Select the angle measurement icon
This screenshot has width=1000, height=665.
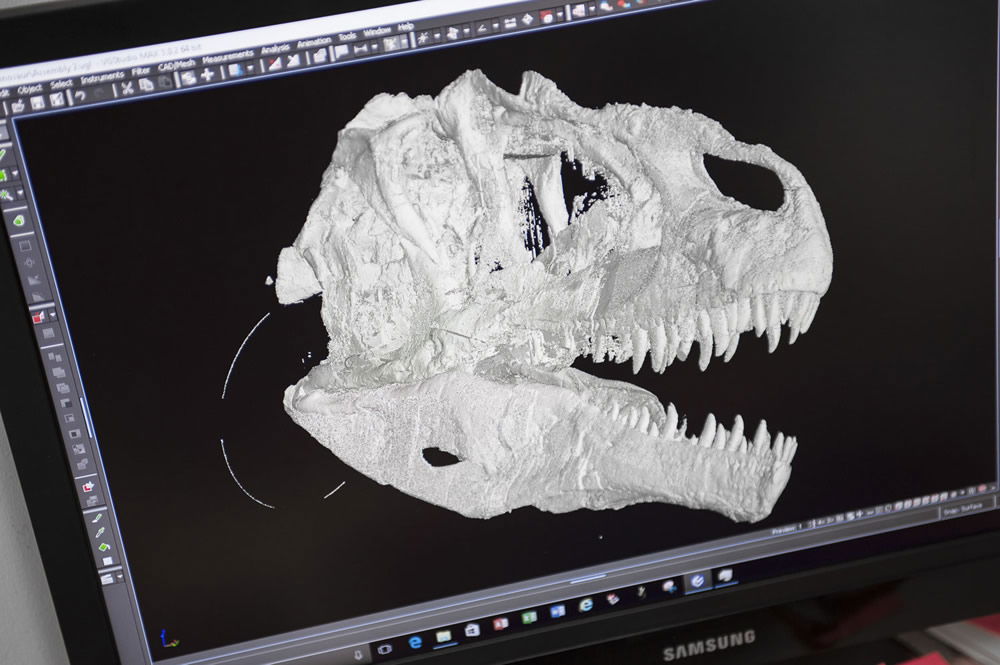click(x=482, y=29)
